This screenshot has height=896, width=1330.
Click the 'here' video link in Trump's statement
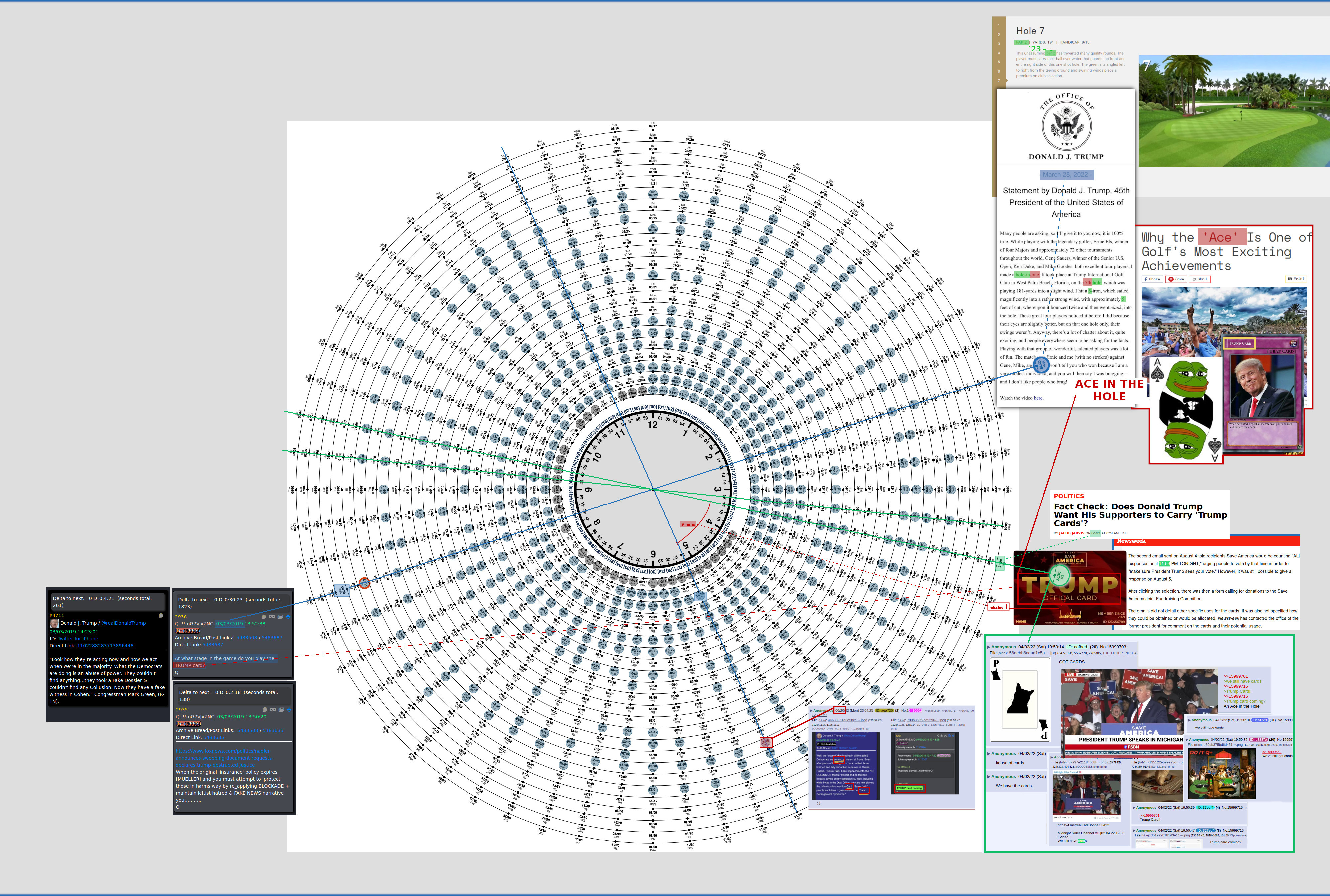point(1038,398)
